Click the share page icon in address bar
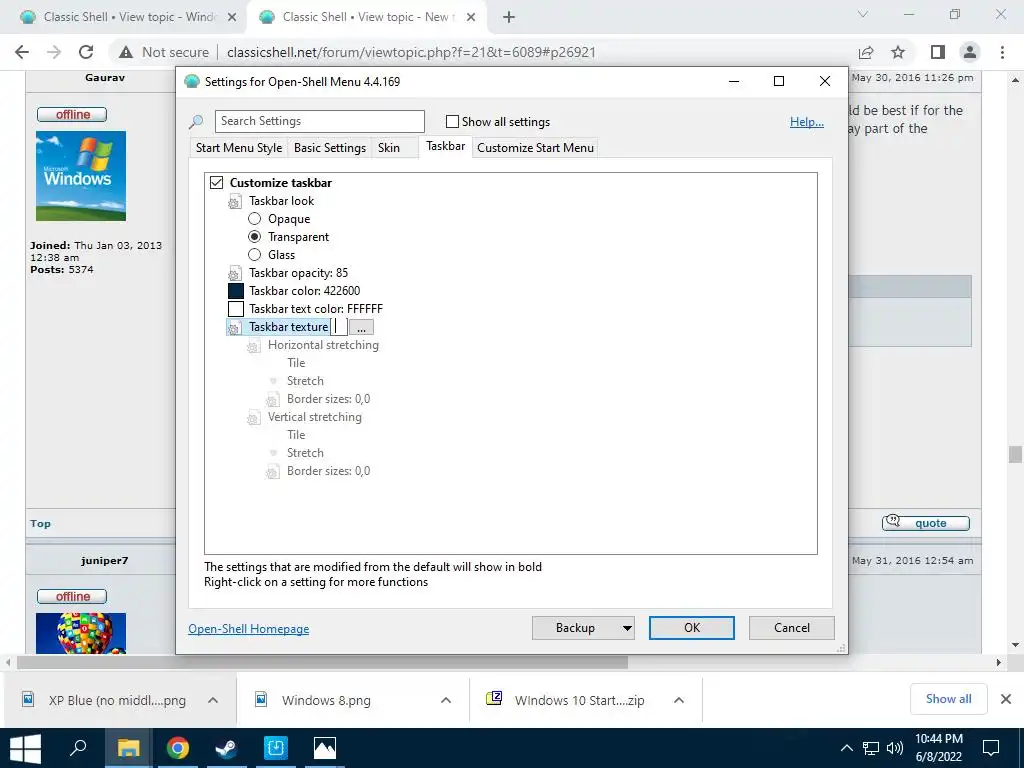1024x768 pixels. click(x=866, y=52)
